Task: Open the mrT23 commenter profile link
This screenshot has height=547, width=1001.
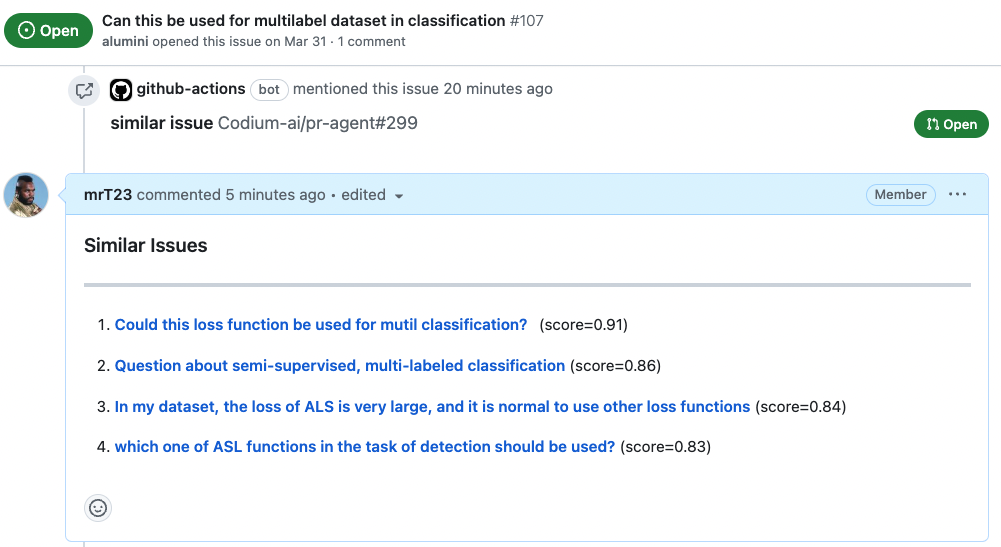Action: (x=108, y=195)
